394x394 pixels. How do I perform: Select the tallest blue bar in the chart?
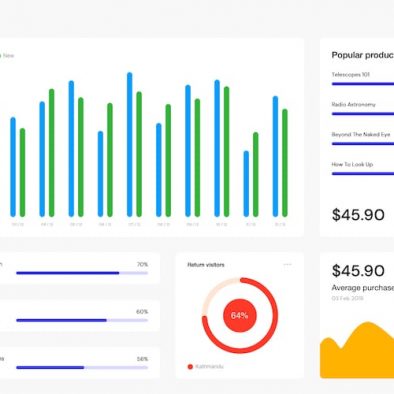[130, 144]
